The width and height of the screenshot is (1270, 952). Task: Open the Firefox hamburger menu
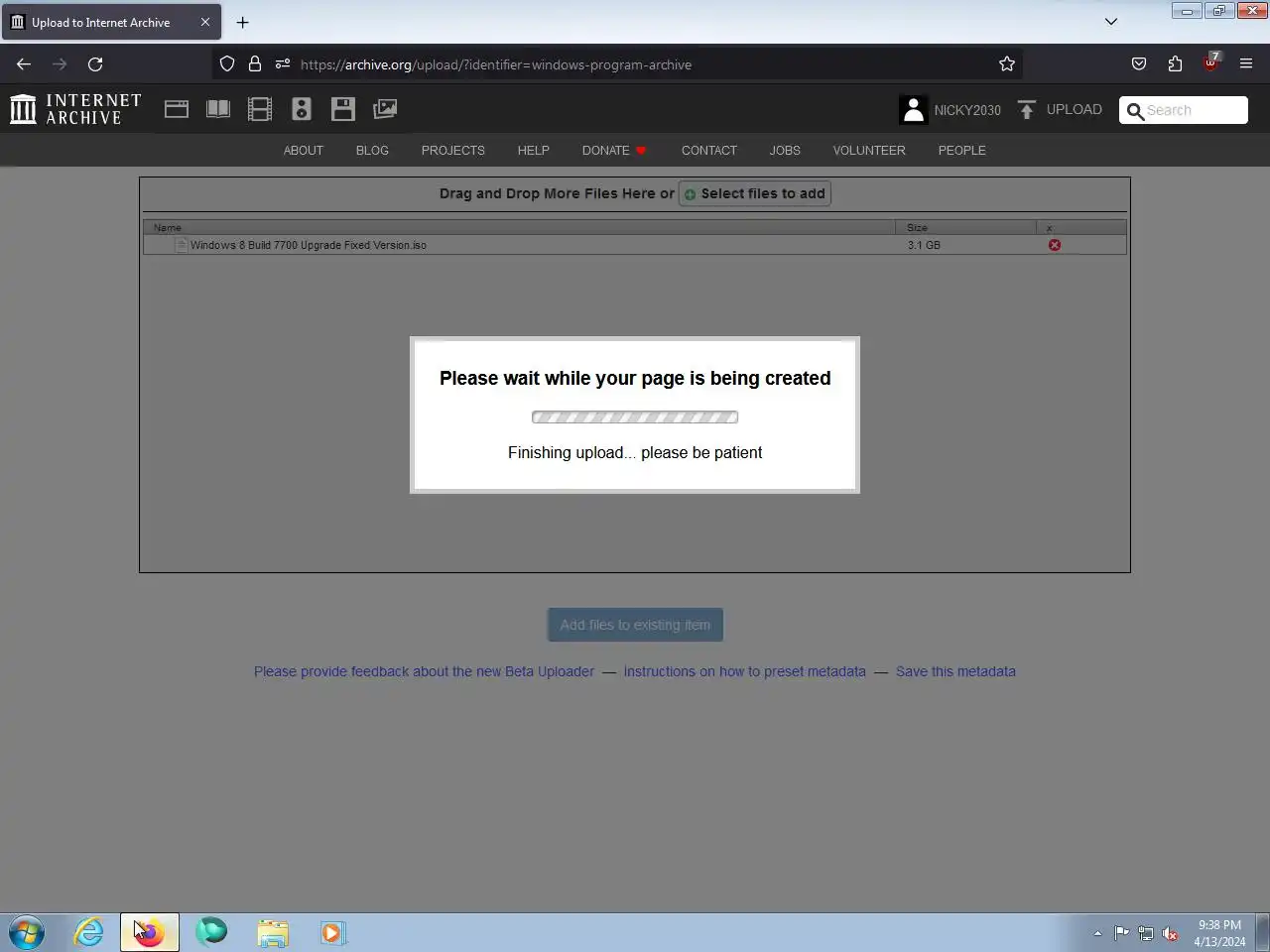click(x=1246, y=64)
